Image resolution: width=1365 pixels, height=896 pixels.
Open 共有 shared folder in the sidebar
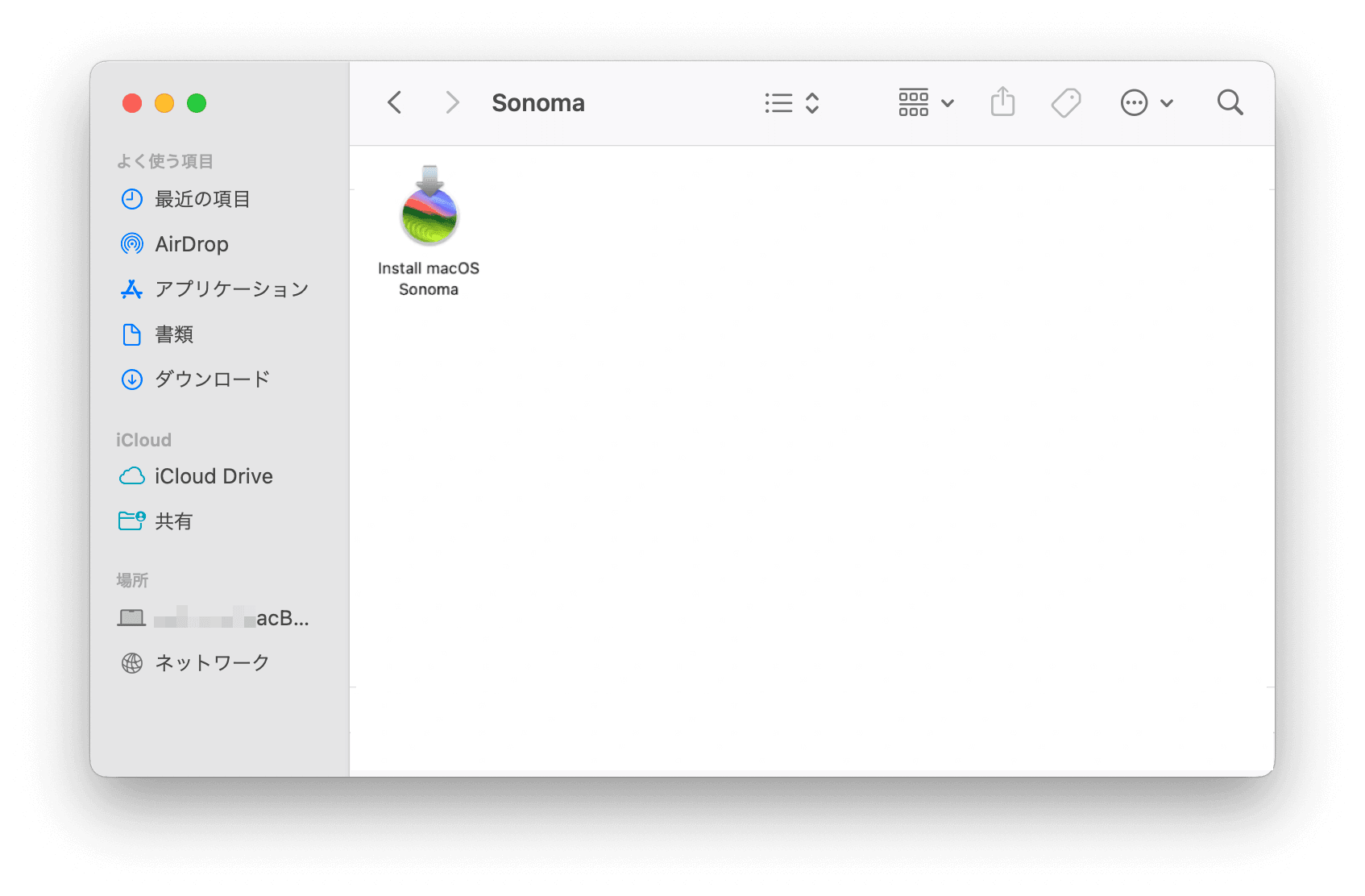coord(173,521)
